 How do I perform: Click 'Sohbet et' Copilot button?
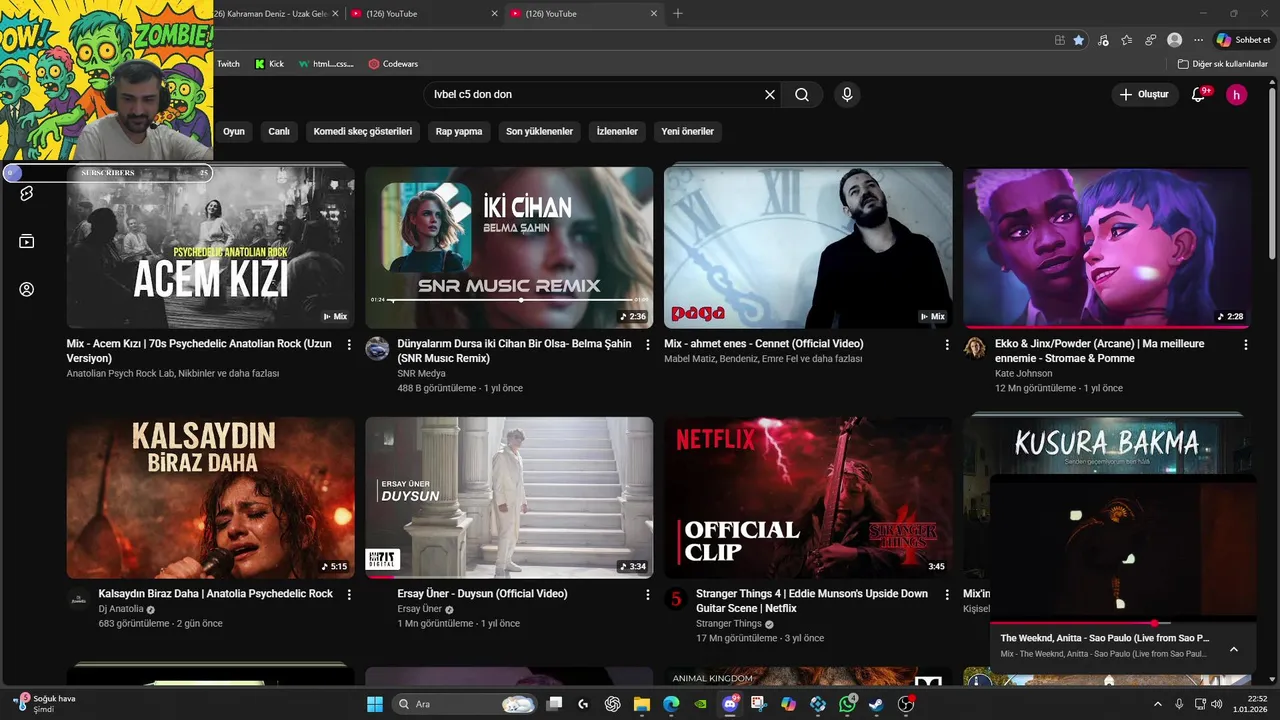pos(1243,40)
